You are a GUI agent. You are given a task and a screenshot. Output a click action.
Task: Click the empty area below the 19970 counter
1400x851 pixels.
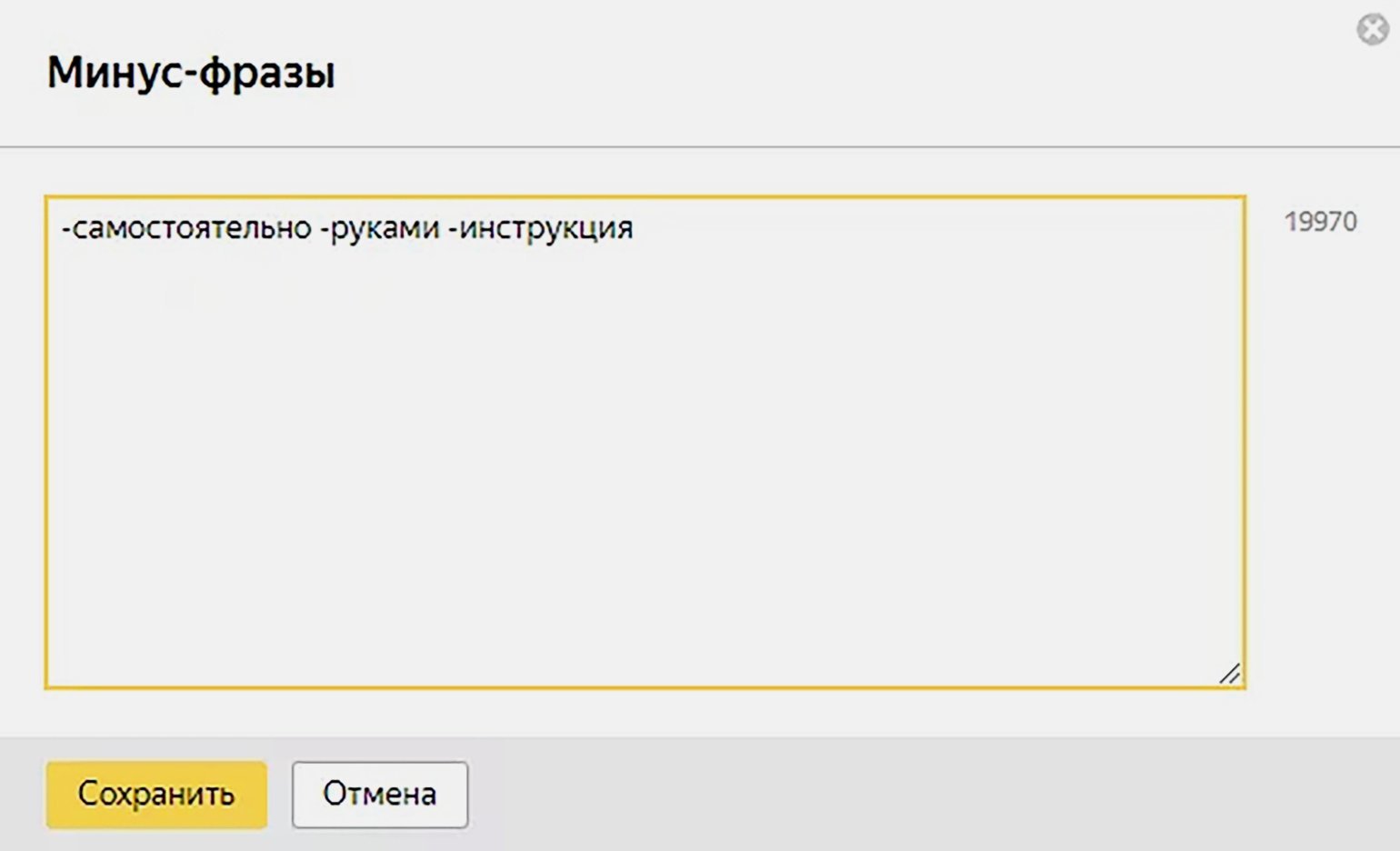point(1323,455)
